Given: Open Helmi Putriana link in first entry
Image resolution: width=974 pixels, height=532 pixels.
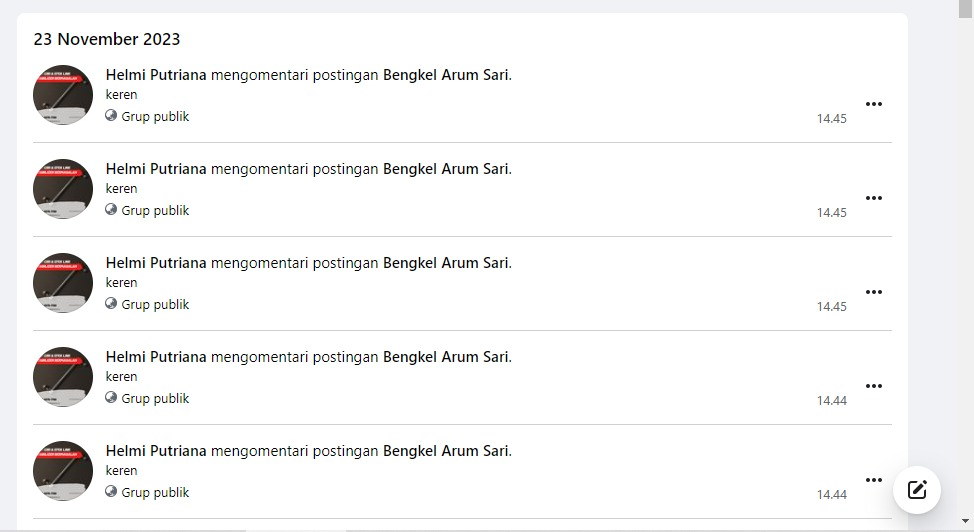Looking at the screenshot, I should click(156, 75).
